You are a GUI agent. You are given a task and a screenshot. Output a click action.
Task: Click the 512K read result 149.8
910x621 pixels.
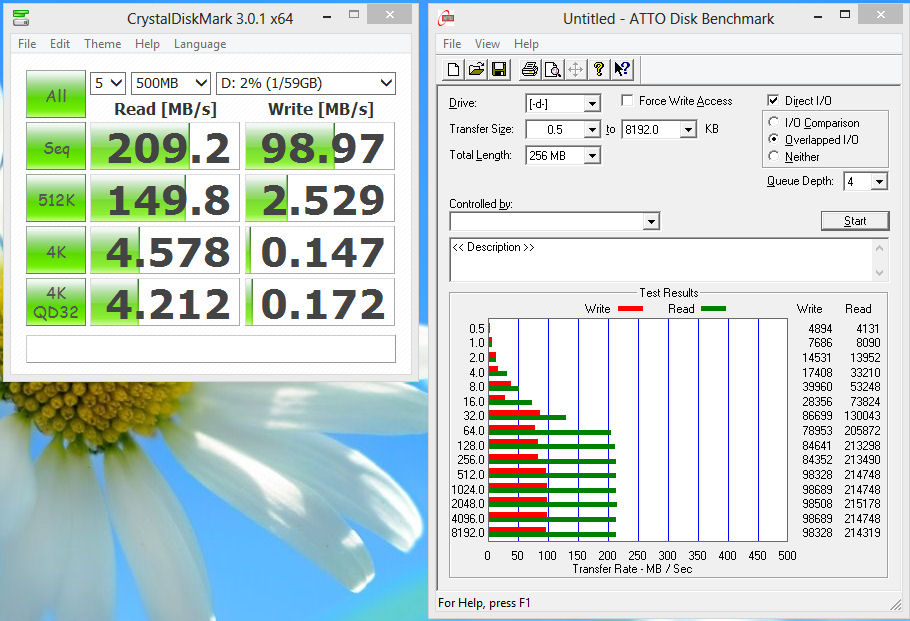pyautogui.click(x=165, y=198)
